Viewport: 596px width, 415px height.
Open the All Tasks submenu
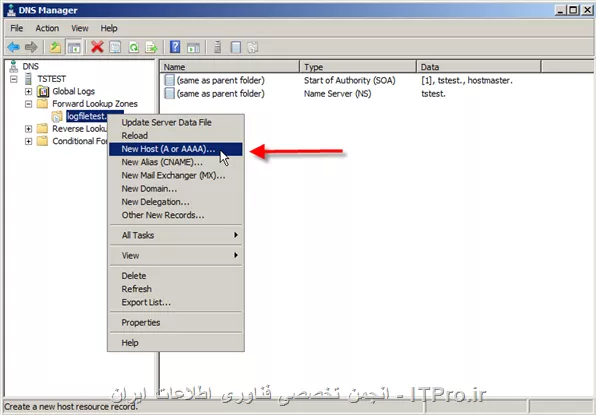176,235
